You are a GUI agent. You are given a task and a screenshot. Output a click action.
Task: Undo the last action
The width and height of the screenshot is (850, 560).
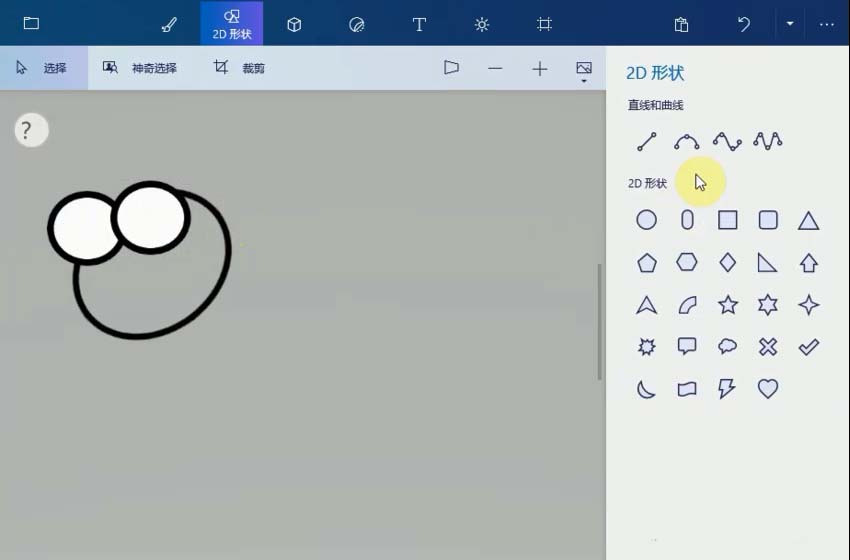(x=744, y=24)
